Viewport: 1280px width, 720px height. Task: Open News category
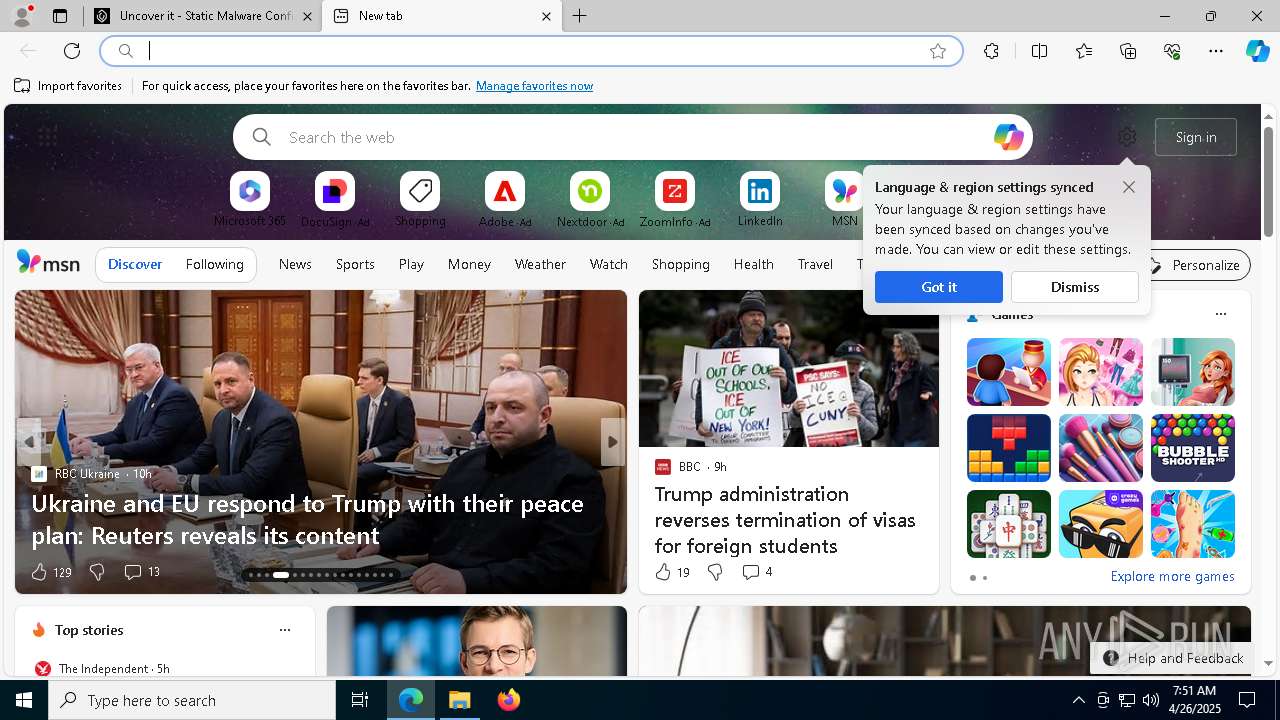click(x=295, y=264)
